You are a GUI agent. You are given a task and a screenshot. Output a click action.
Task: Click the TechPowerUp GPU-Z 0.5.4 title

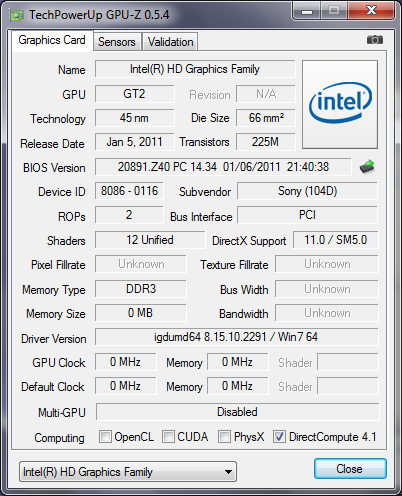(x=99, y=15)
